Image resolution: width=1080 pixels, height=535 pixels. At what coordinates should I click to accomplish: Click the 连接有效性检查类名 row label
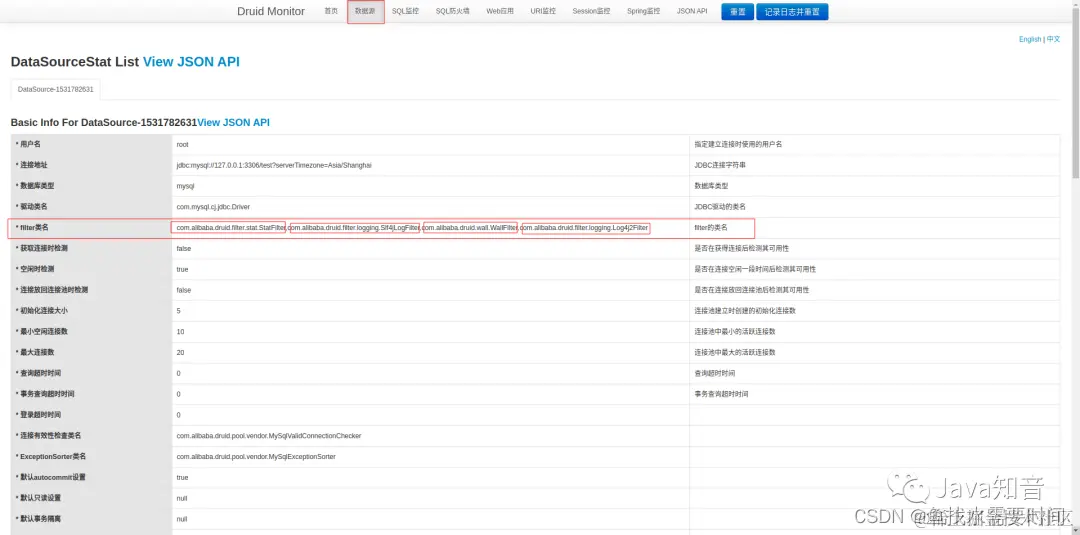click(x=50, y=435)
